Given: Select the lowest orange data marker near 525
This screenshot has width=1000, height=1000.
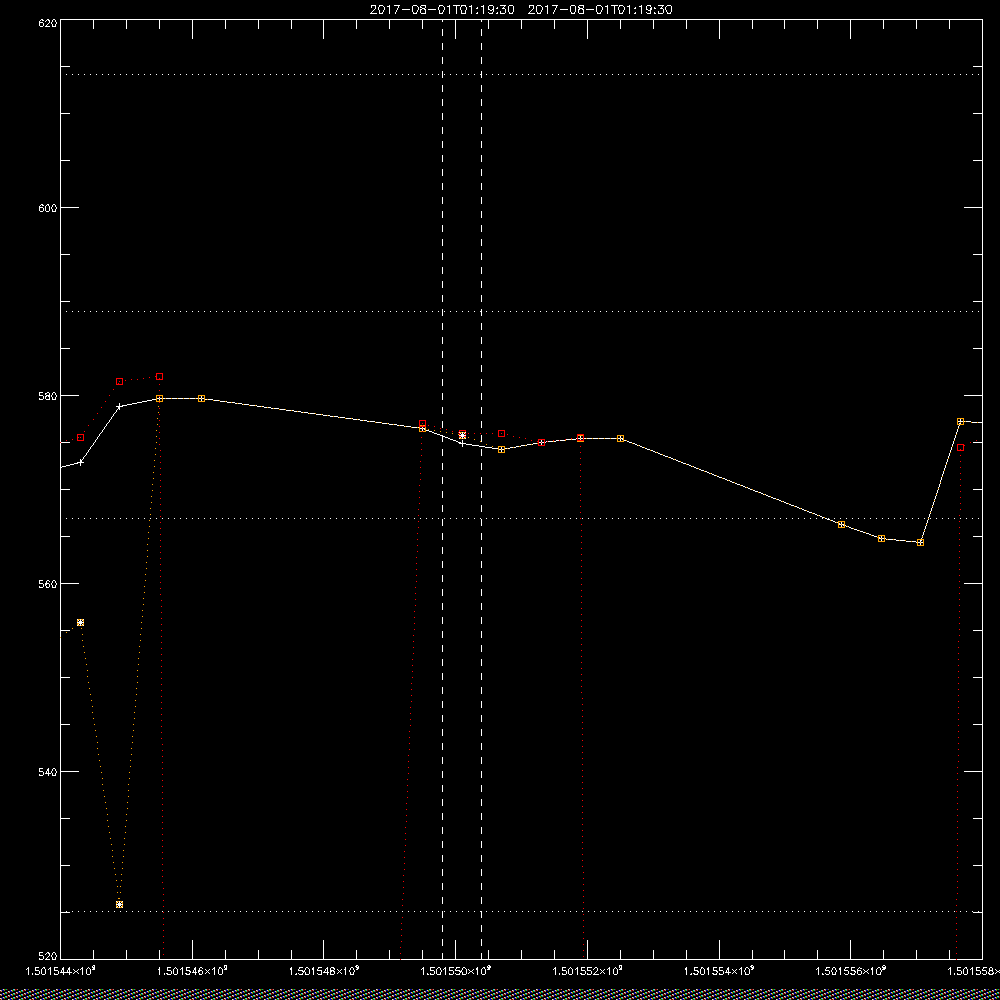Looking at the screenshot, I should (119, 904).
